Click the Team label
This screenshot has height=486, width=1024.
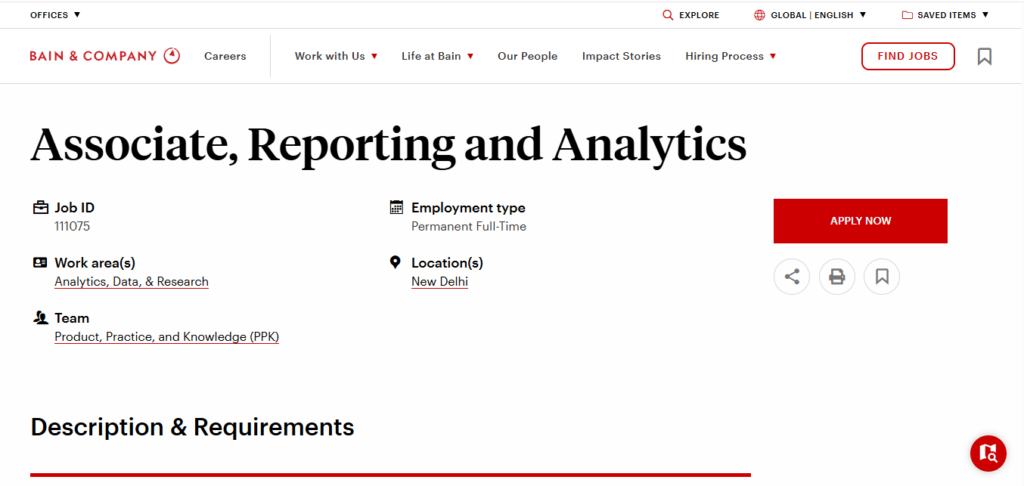coord(72,318)
